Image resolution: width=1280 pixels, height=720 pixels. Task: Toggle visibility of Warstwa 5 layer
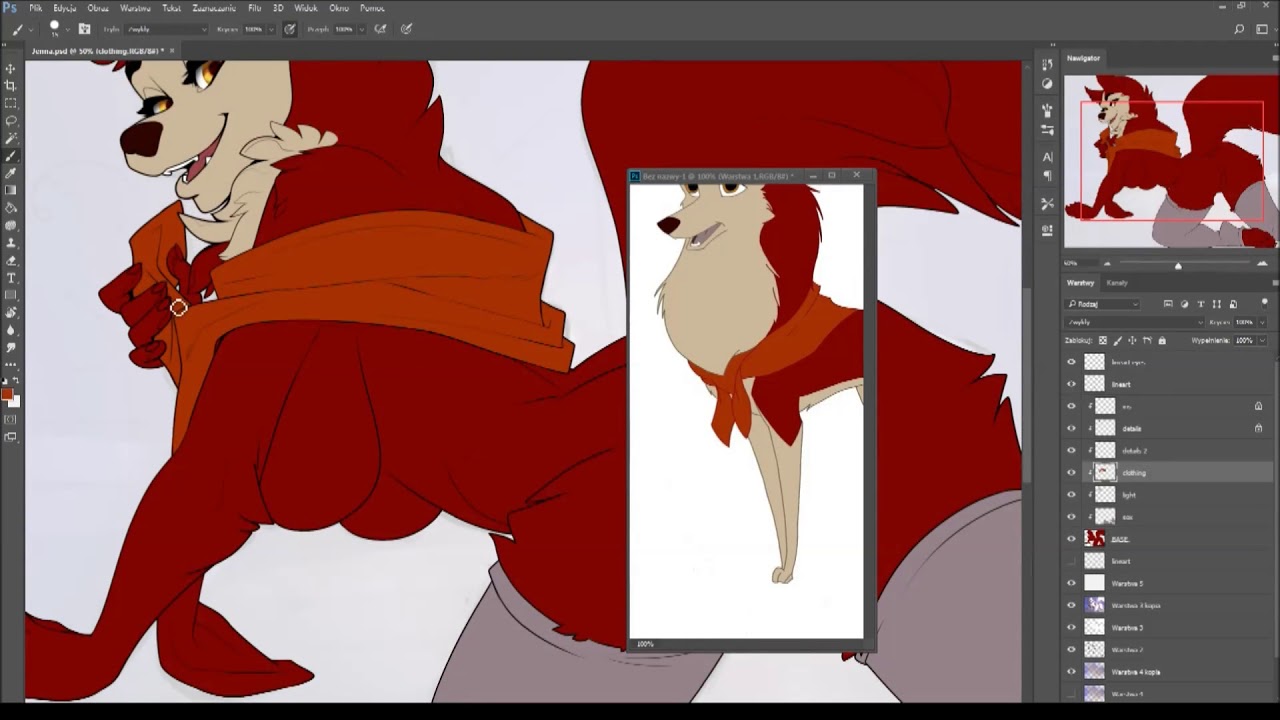(1071, 583)
